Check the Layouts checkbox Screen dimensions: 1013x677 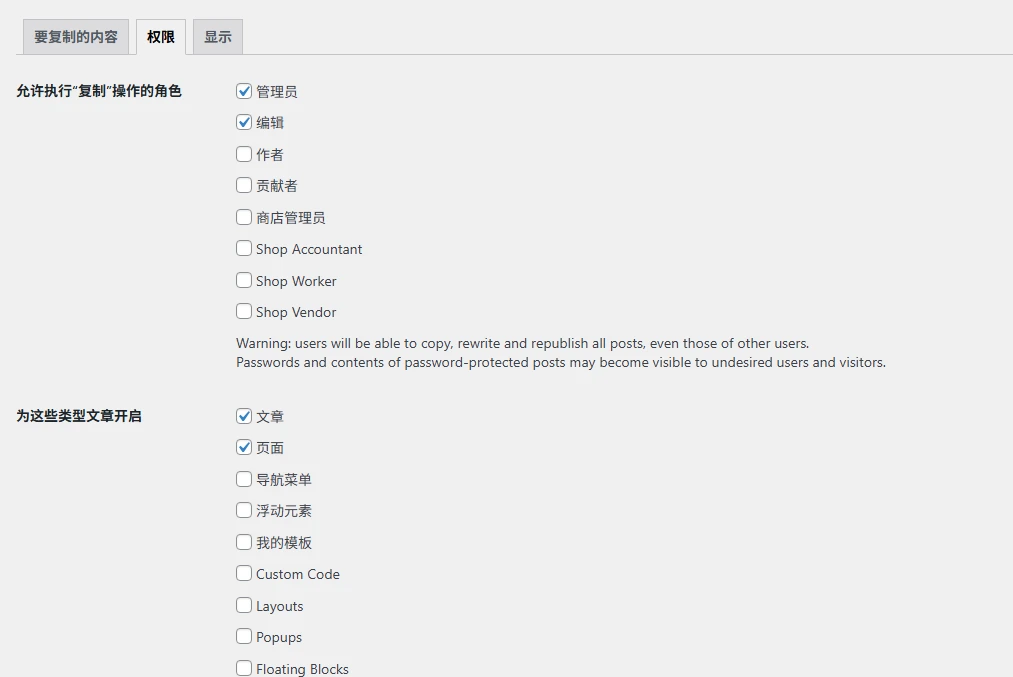click(x=244, y=605)
